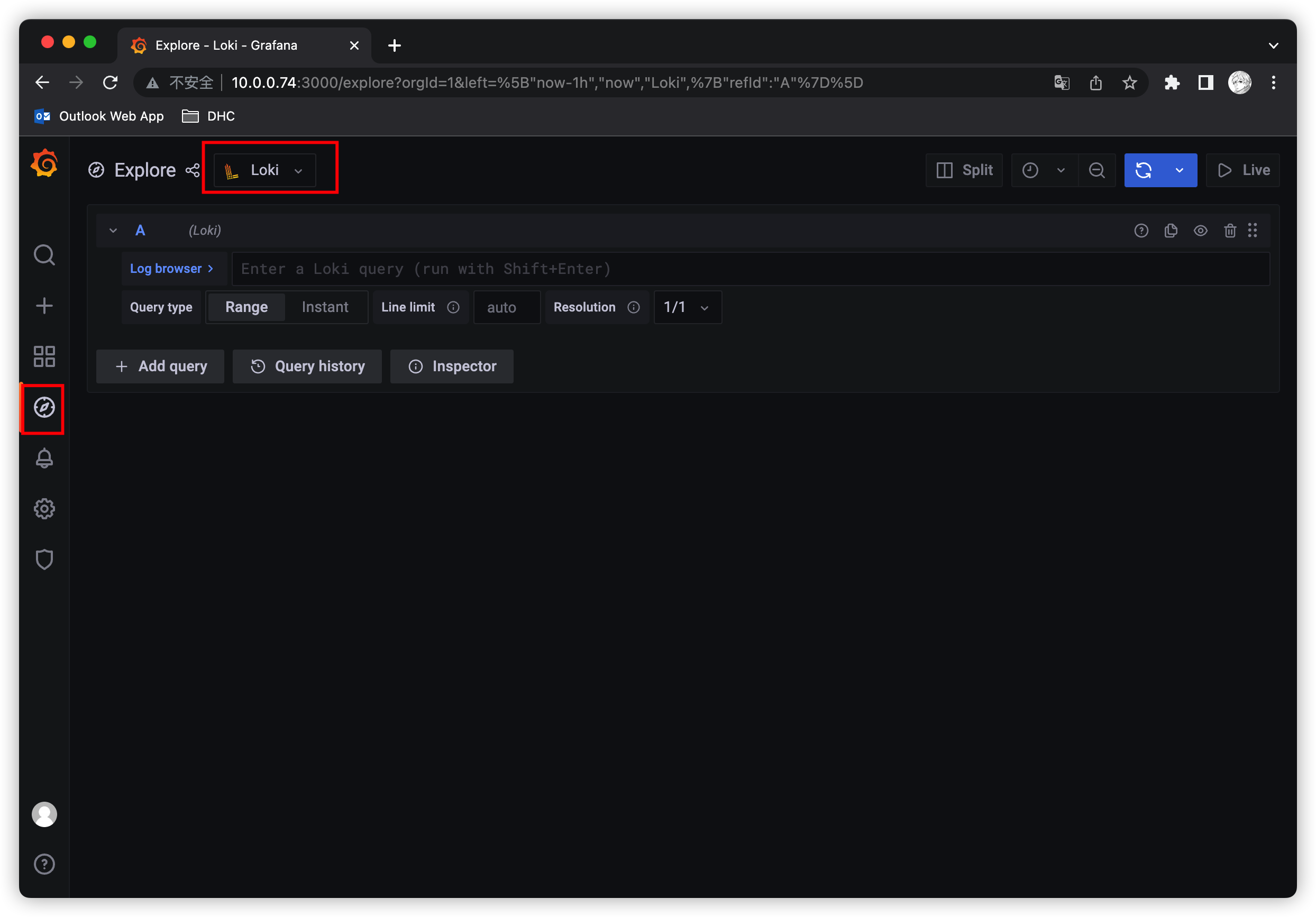Click the sidebar Search magnifier icon

pyautogui.click(x=44, y=255)
